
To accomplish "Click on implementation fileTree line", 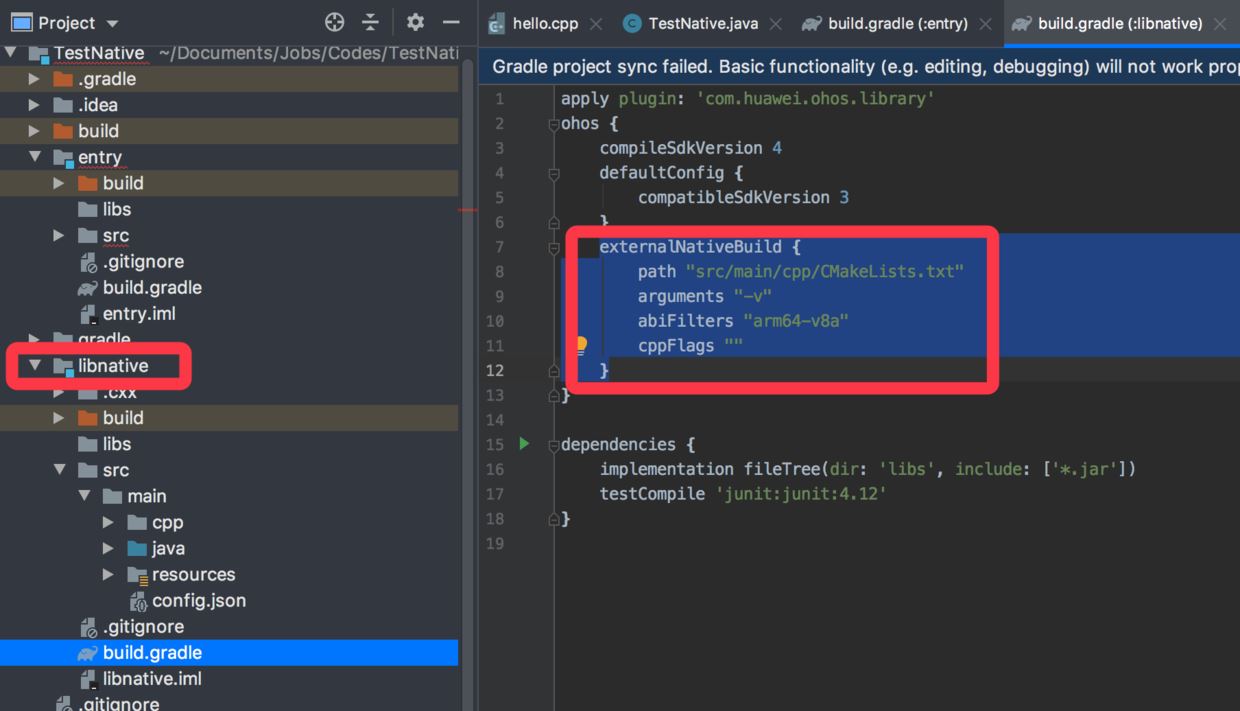I will [868, 469].
